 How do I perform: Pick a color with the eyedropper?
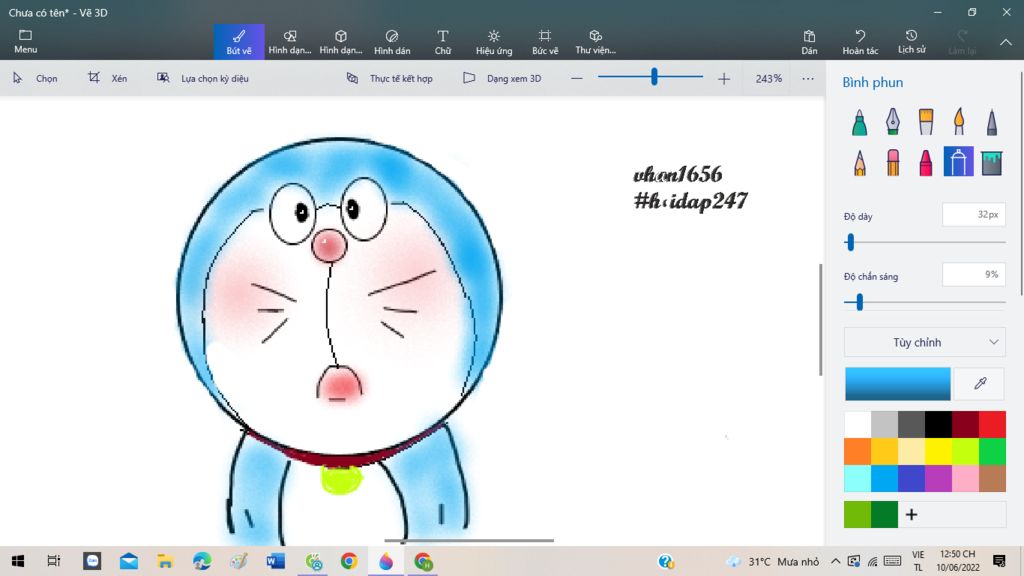[980, 383]
